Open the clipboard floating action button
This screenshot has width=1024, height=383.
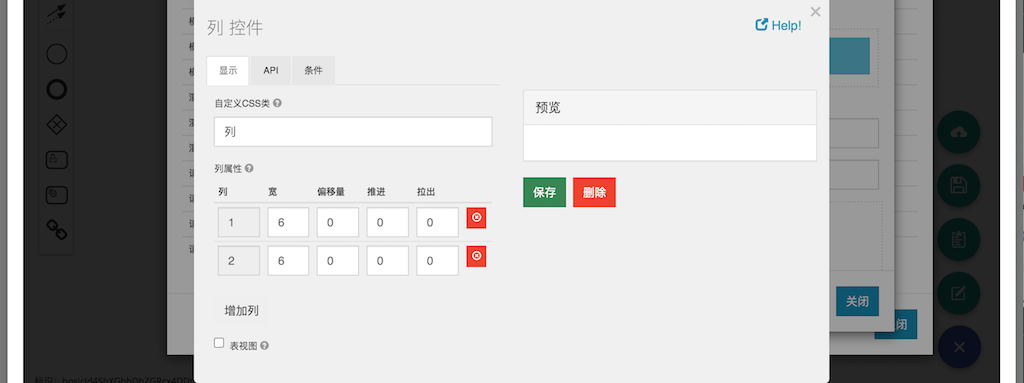click(x=959, y=240)
